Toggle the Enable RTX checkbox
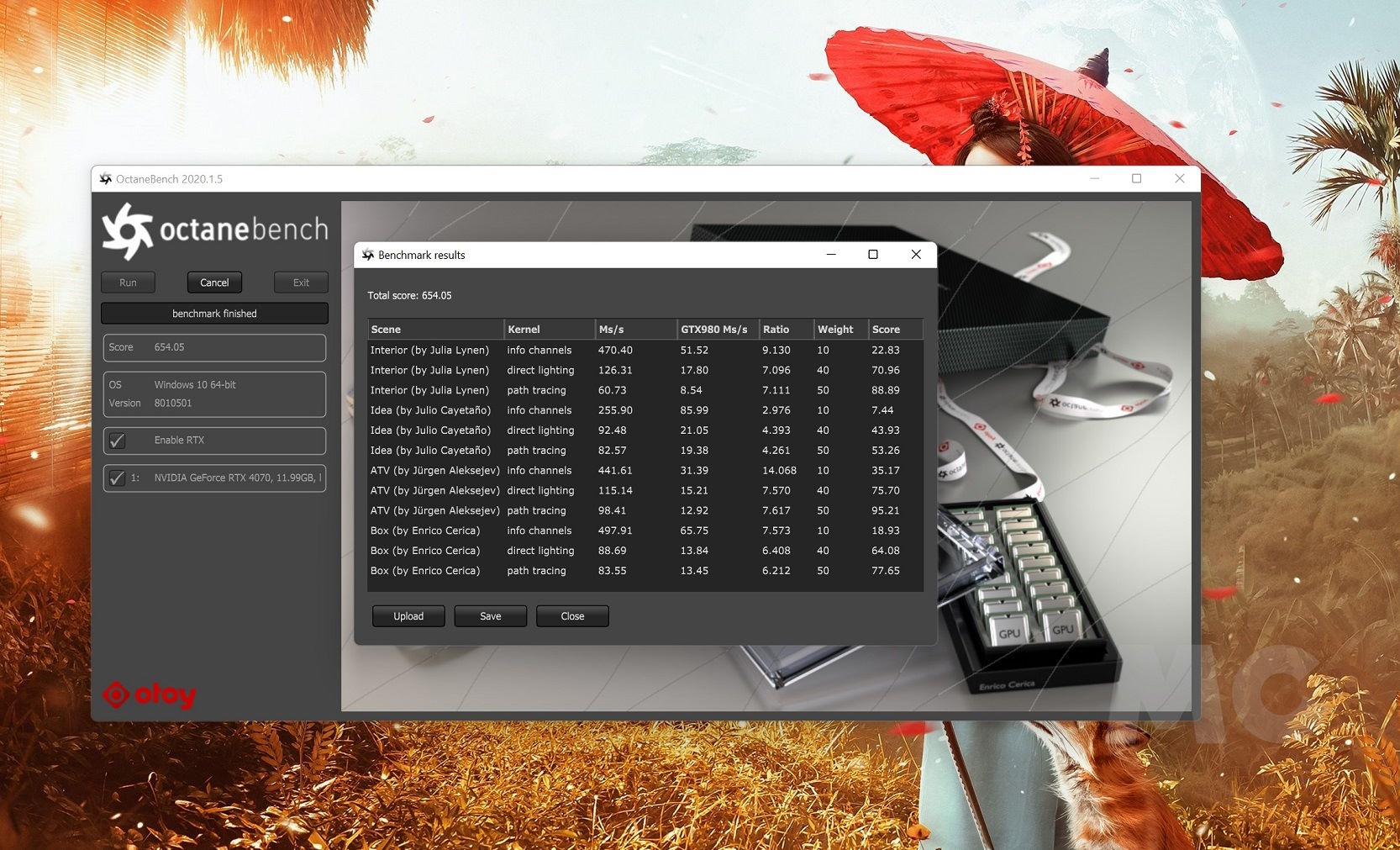Screen dimensions: 1400x850 118,441
